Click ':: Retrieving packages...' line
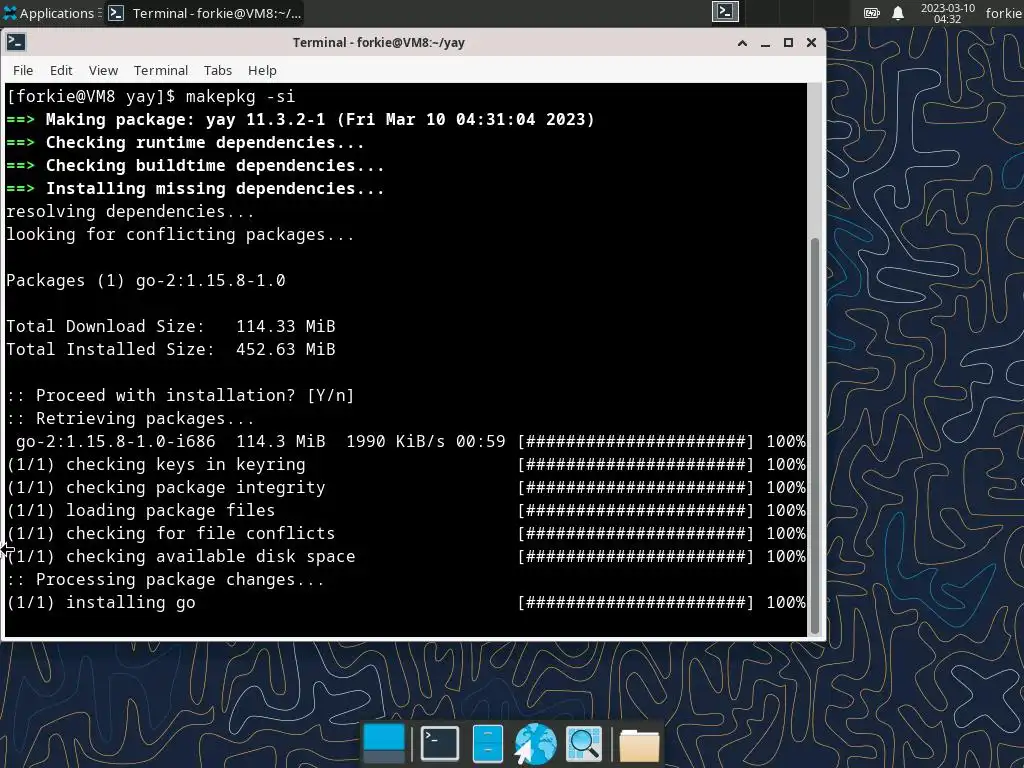Viewport: 1024px width, 768px height. coord(130,418)
